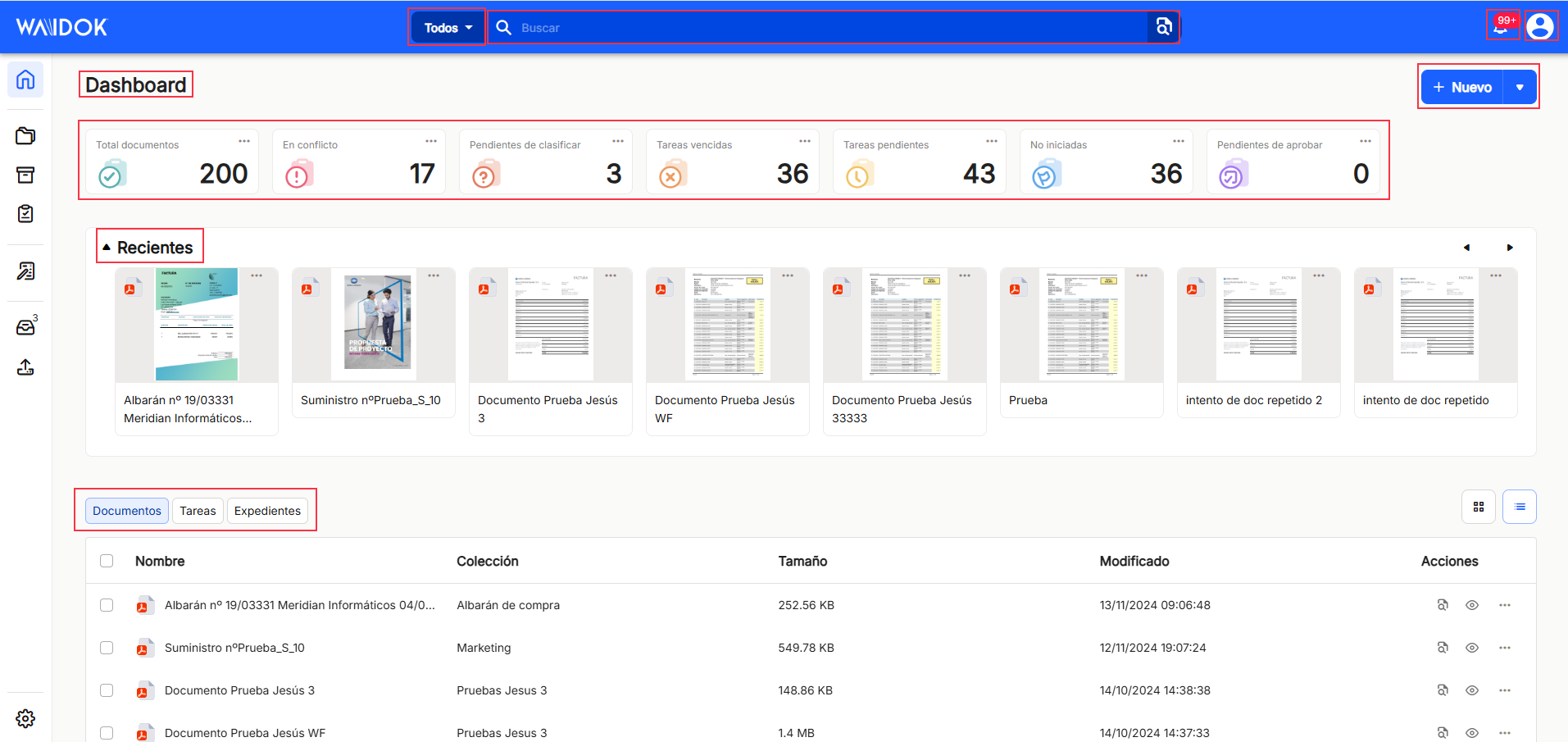Click search-in-document icon for Suministro row

(x=1443, y=648)
